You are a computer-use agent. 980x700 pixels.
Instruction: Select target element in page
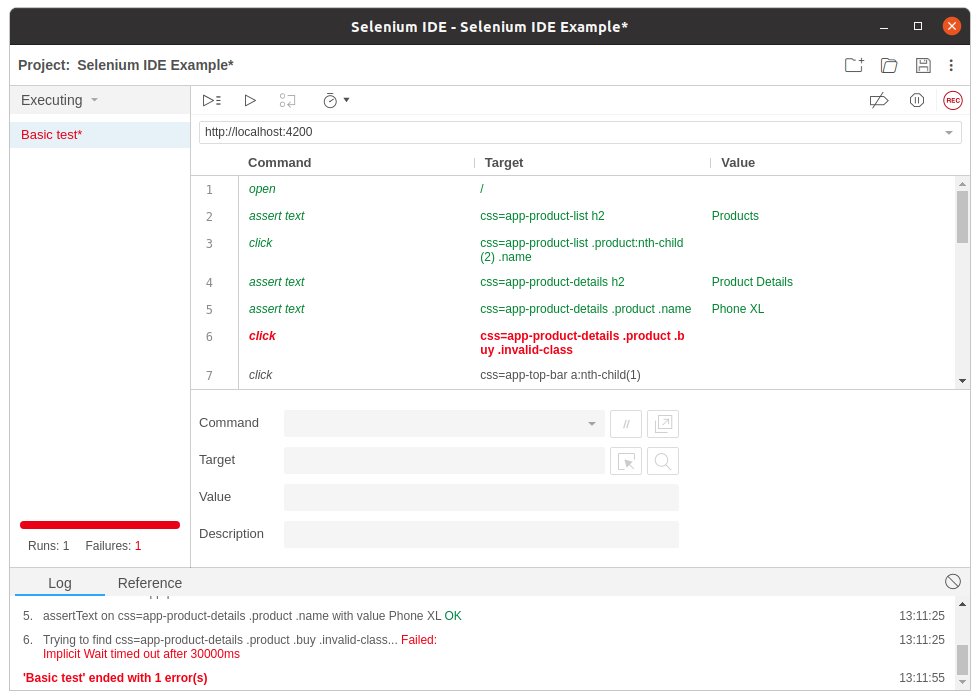pyautogui.click(x=626, y=461)
